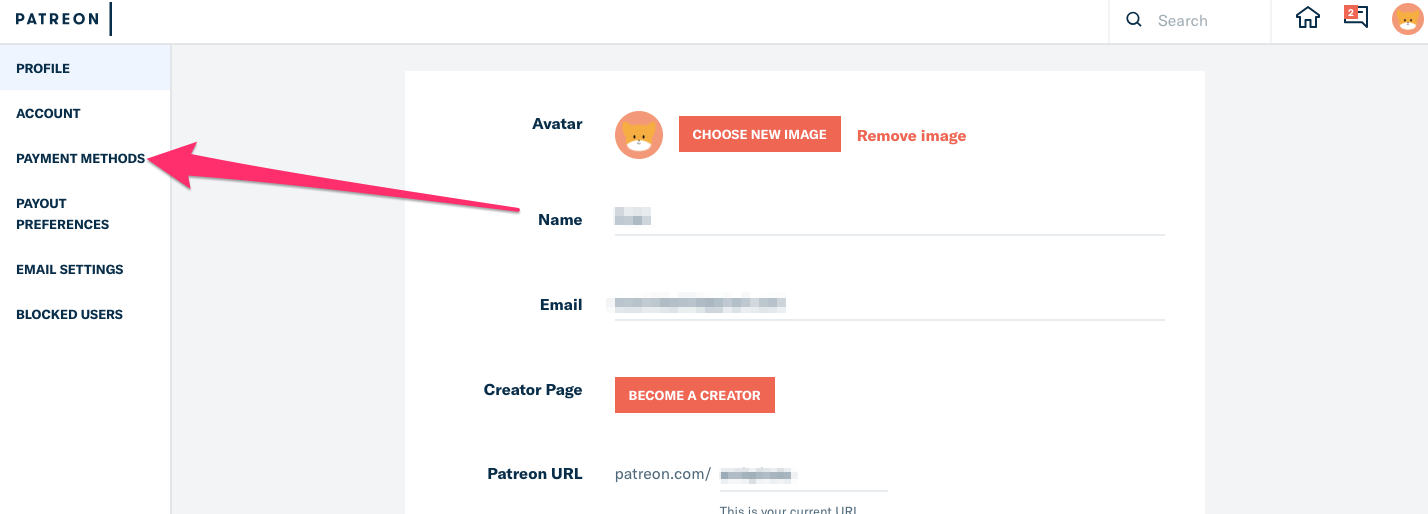Open the notifications messages icon

[1355, 18]
